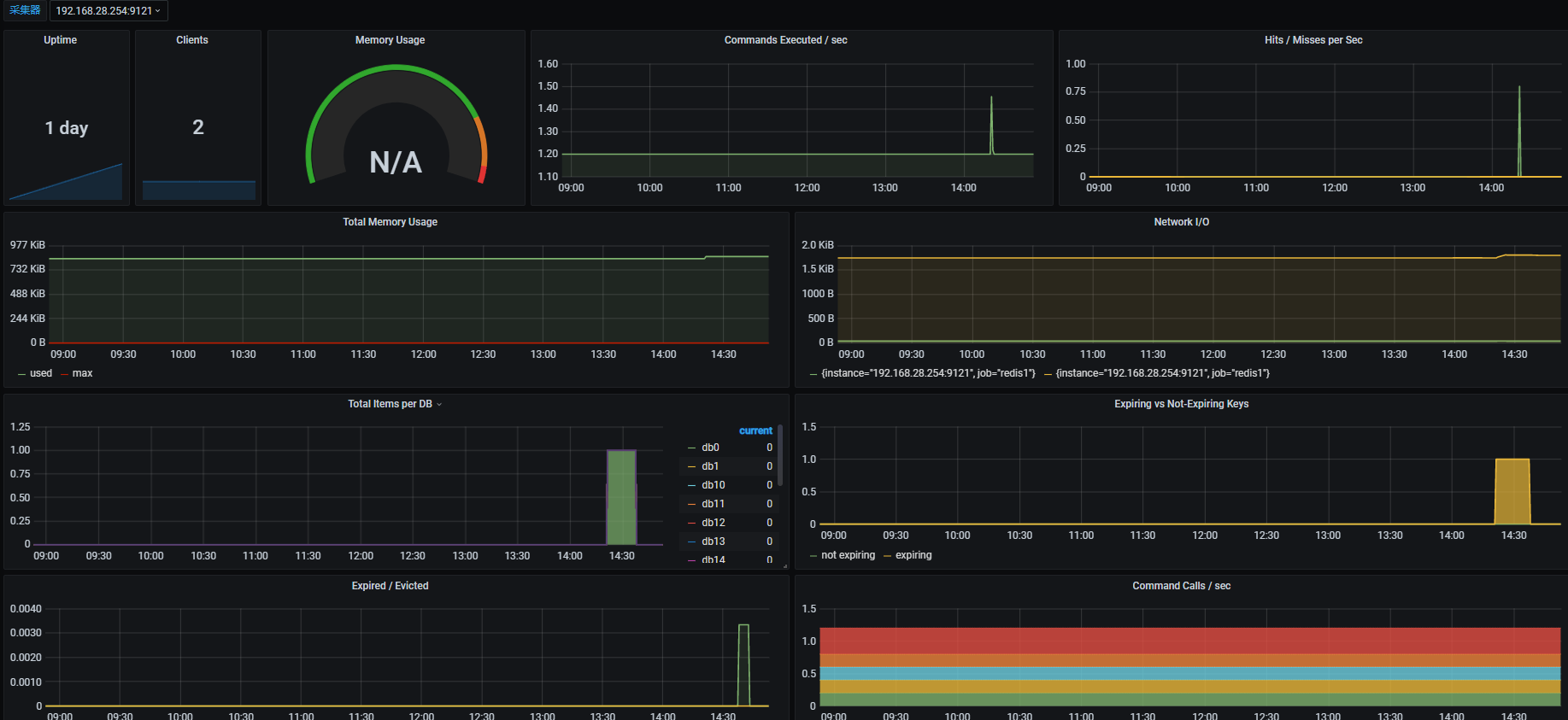Click the db12 red line color icon
Image resolution: width=1568 pixels, height=720 pixels.
[x=692, y=523]
